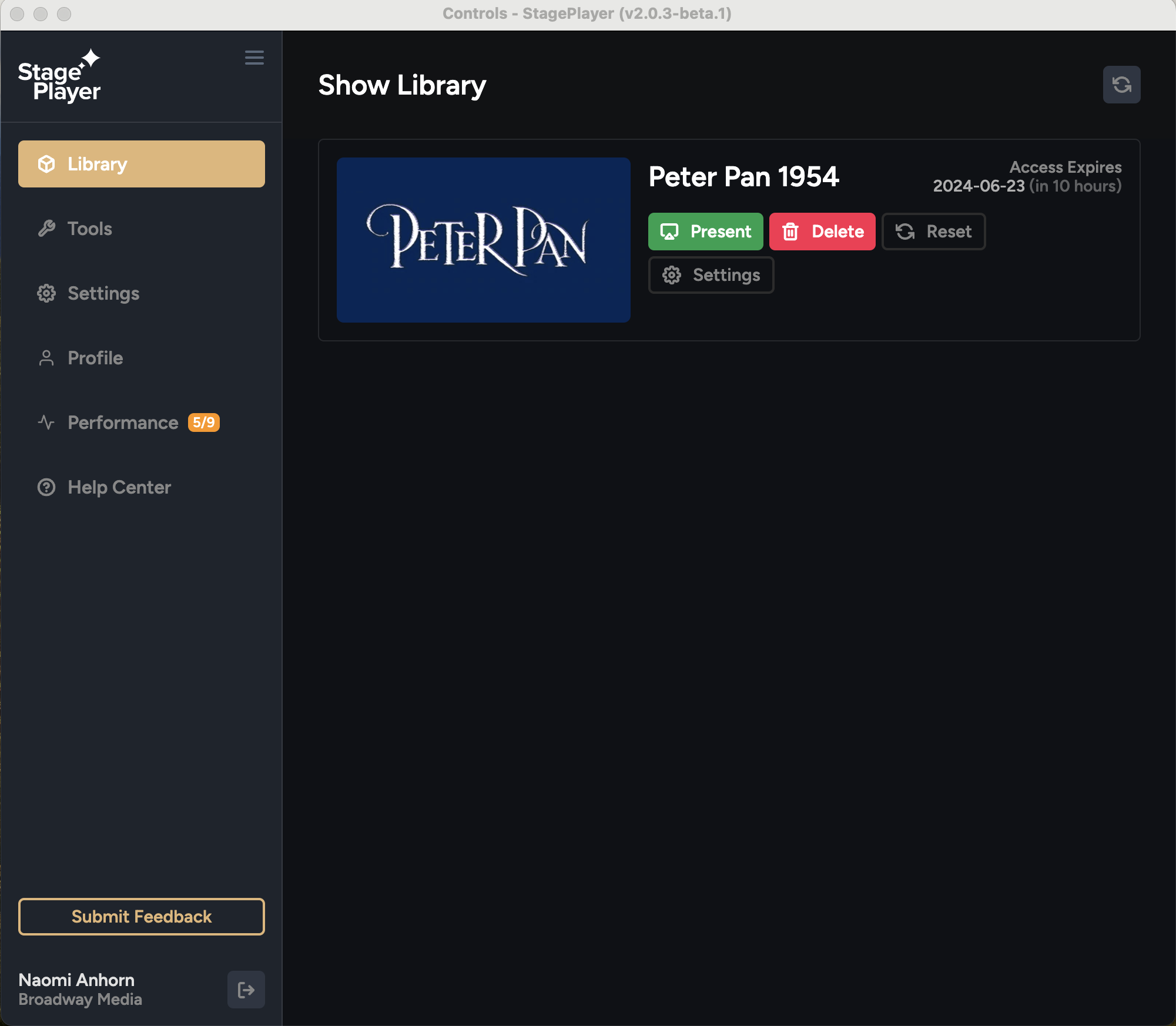Click the 5/9 Performance badge

(203, 423)
